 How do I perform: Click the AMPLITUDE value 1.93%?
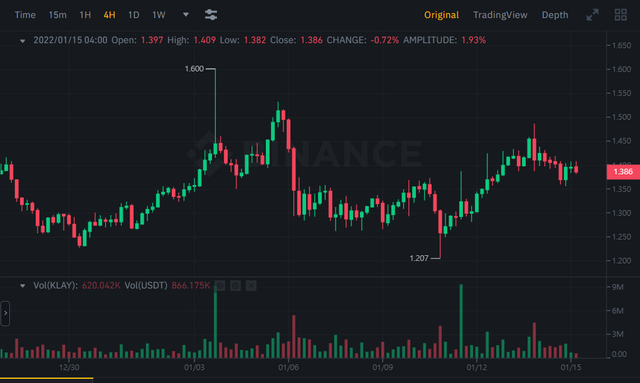tap(473, 40)
